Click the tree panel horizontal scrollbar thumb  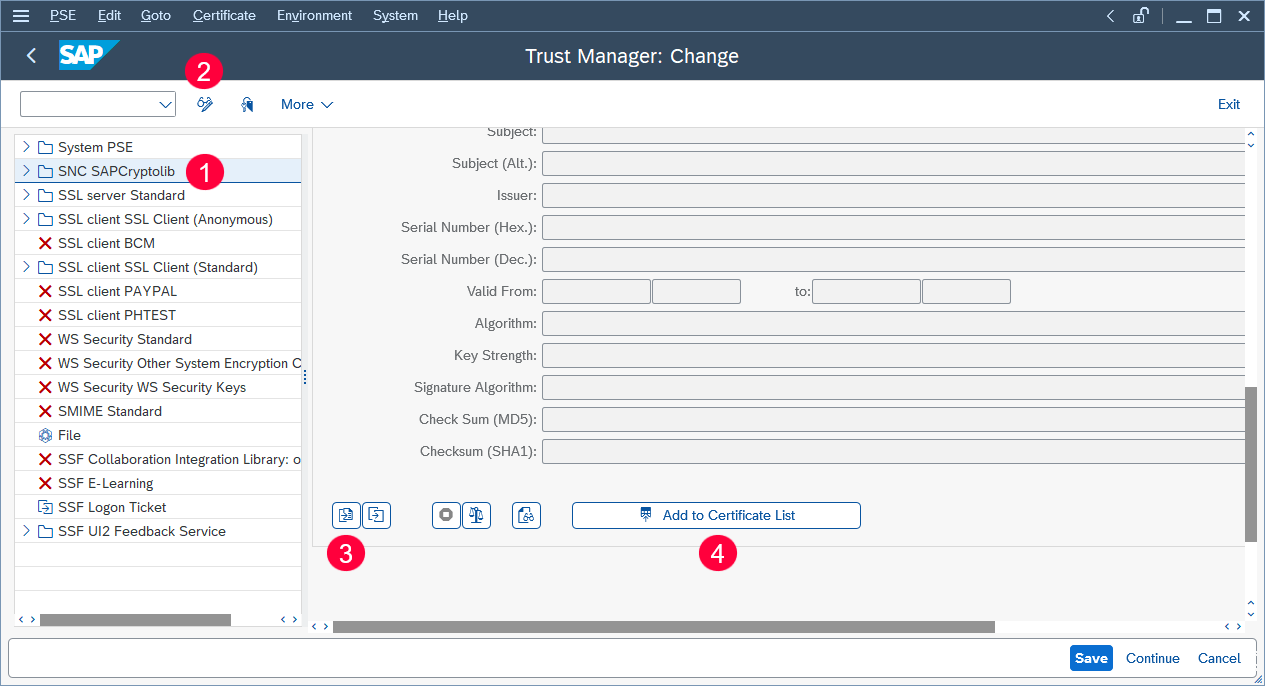pos(135,620)
